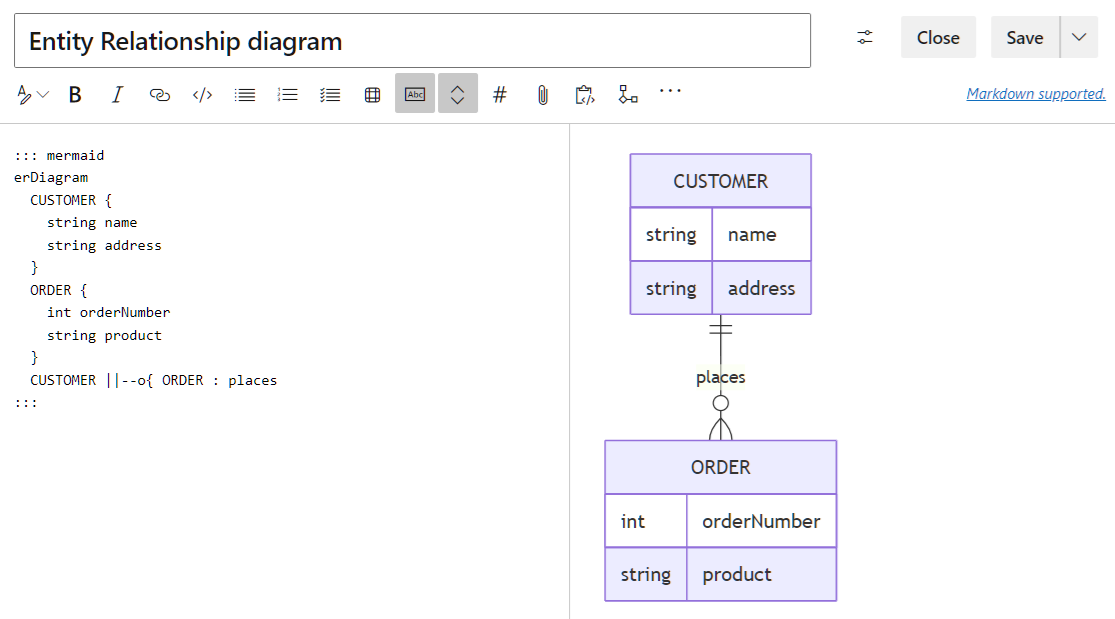The width and height of the screenshot is (1115, 619).
Task: Open the preview settings sliders icon
Action: [x=863, y=37]
